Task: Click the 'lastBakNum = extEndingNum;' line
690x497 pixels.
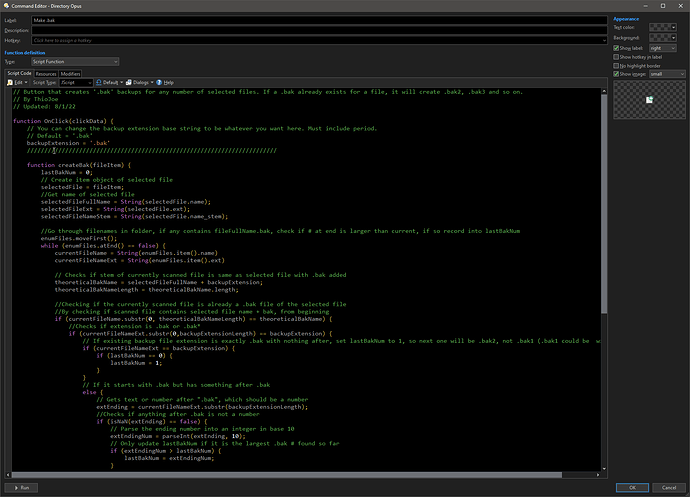Action: pos(169,458)
